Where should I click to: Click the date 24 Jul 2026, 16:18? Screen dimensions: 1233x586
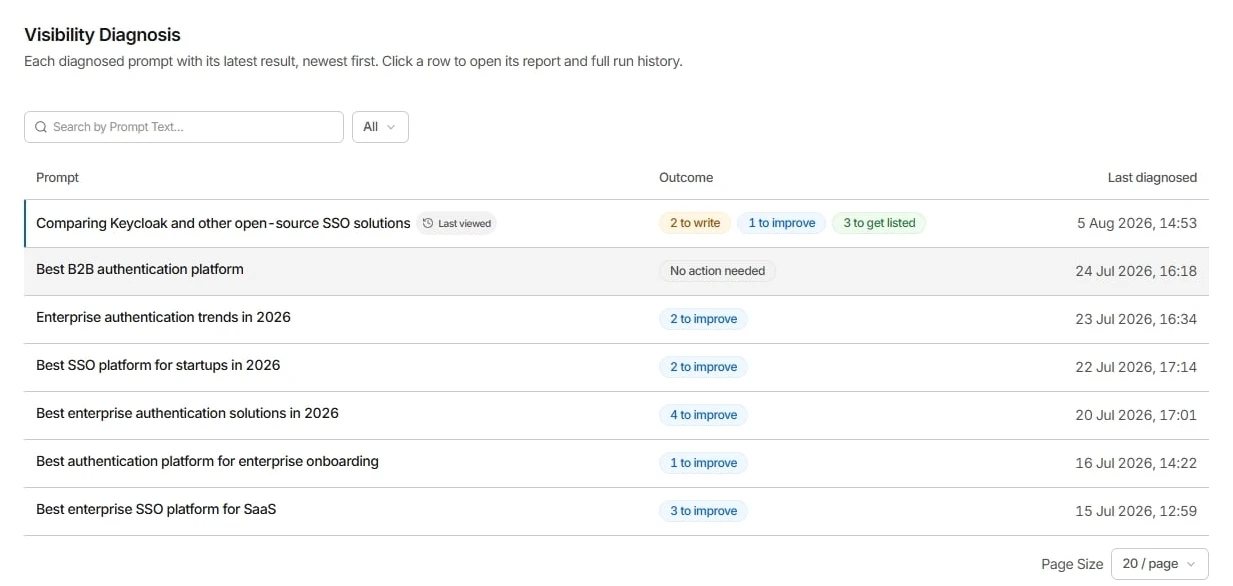point(1136,271)
